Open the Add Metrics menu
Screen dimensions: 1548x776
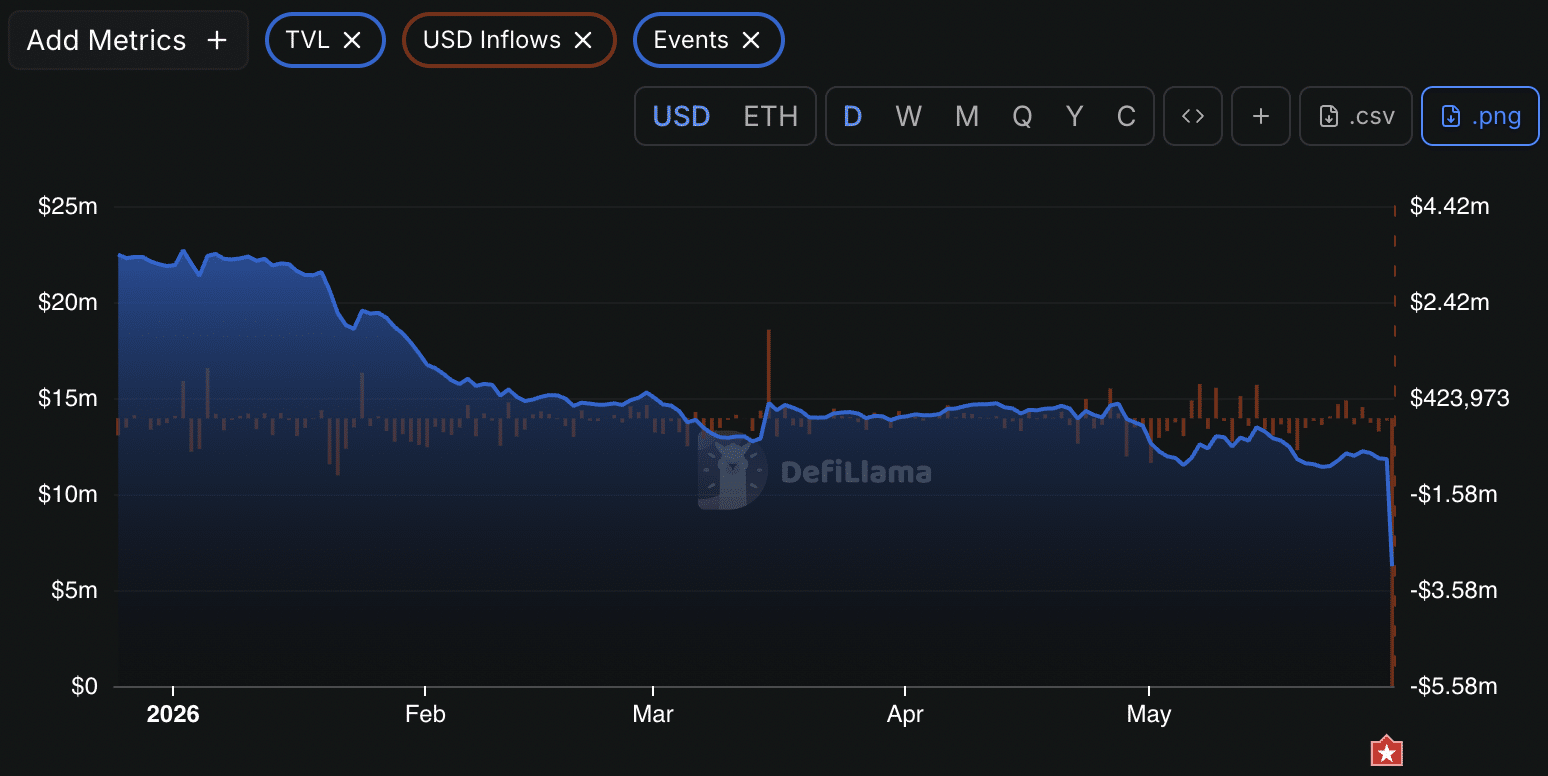[128, 40]
